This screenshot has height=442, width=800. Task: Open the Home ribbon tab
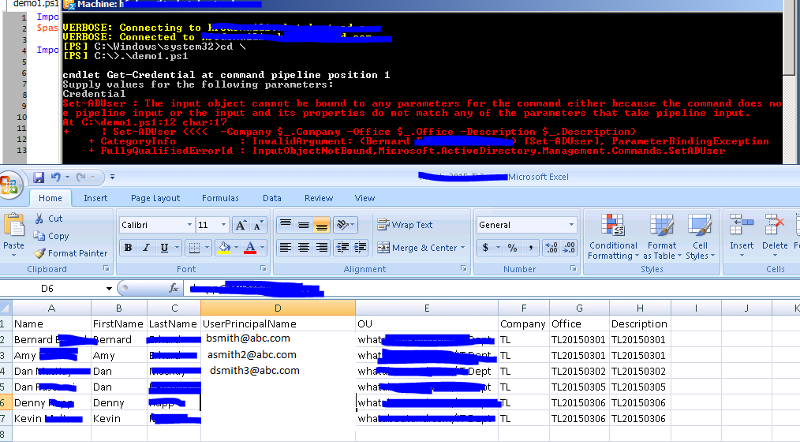50,198
